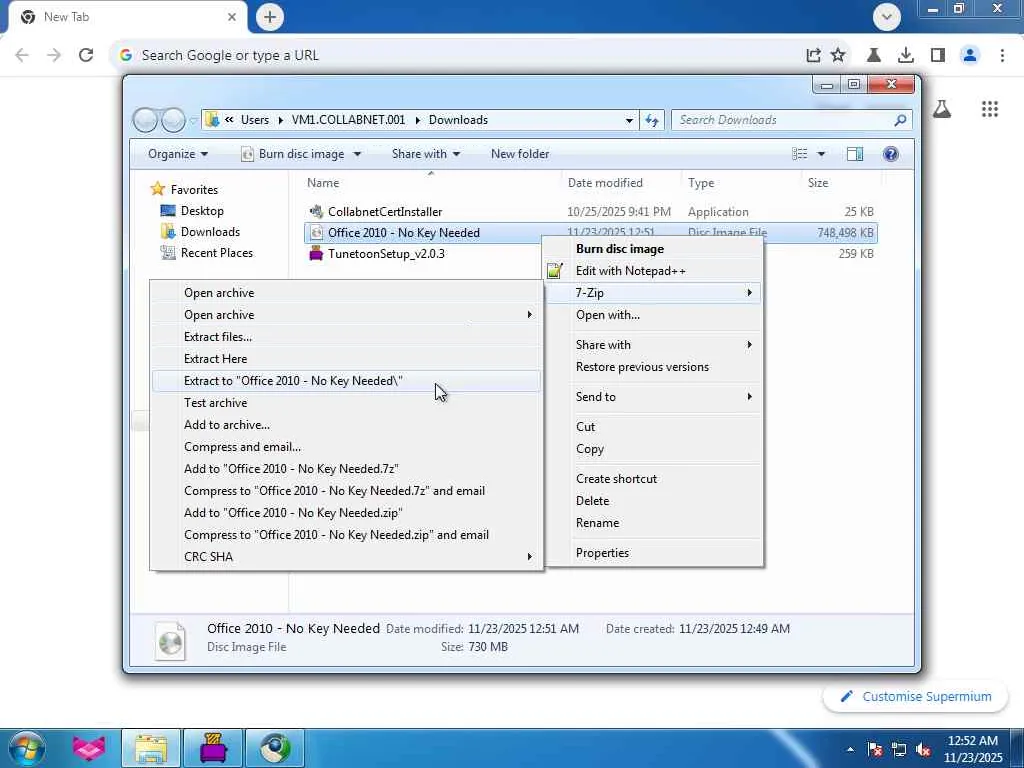Screen dimensions: 1024x768
Task: Click the network tray icon
Action: [899, 750]
